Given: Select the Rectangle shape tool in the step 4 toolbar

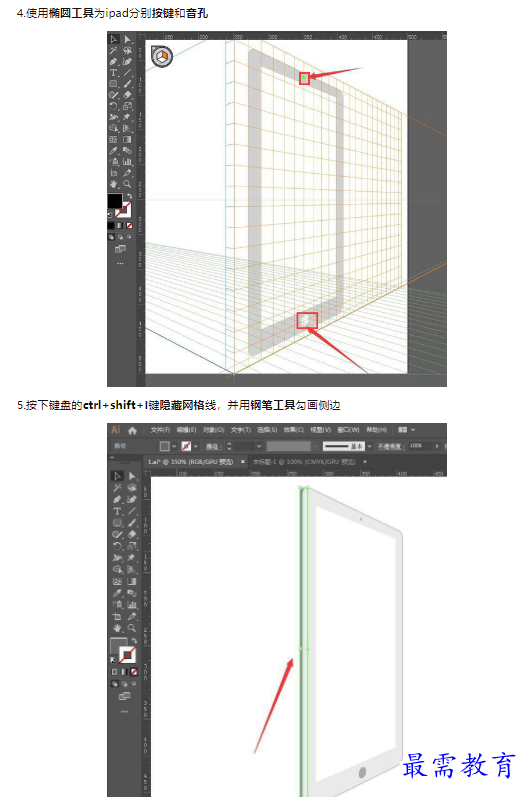Looking at the screenshot, I should click(x=113, y=84).
